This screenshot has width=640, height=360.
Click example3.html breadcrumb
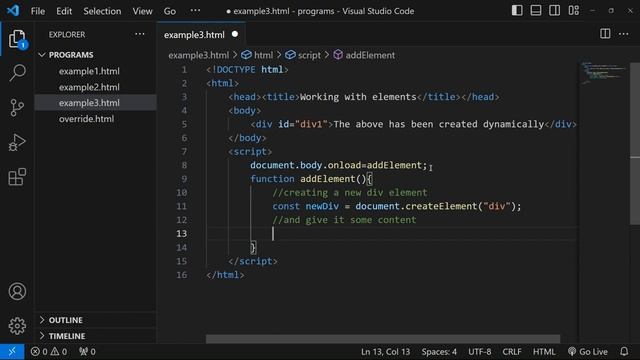point(198,55)
